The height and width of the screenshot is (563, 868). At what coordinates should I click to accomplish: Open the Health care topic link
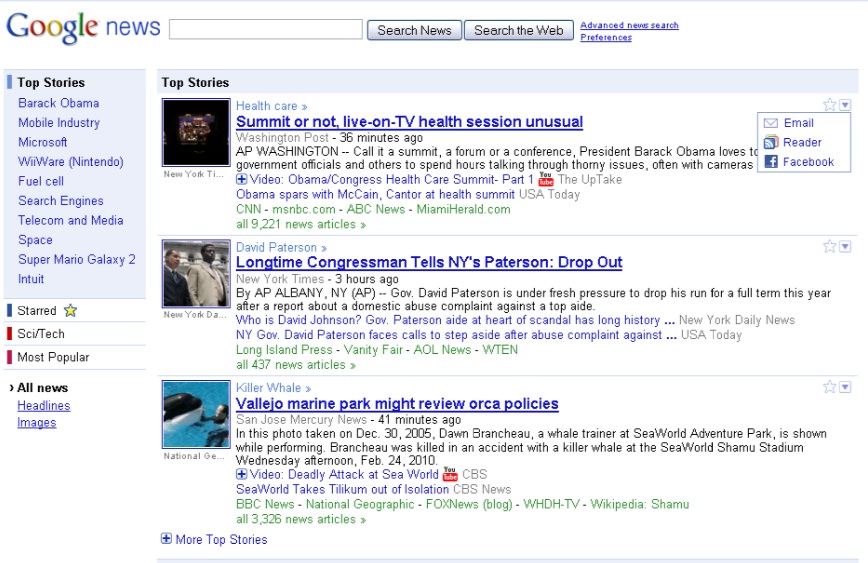[x=271, y=106]
